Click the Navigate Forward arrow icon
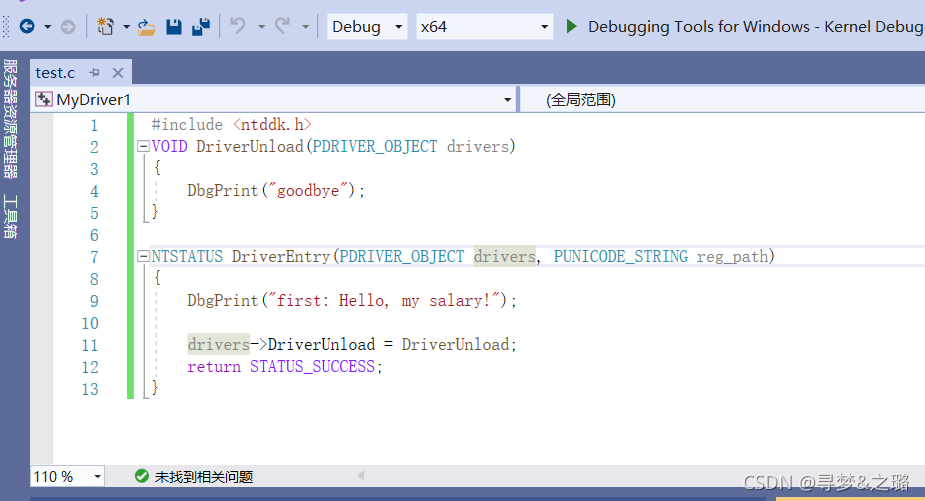 [x=68, y=27]
